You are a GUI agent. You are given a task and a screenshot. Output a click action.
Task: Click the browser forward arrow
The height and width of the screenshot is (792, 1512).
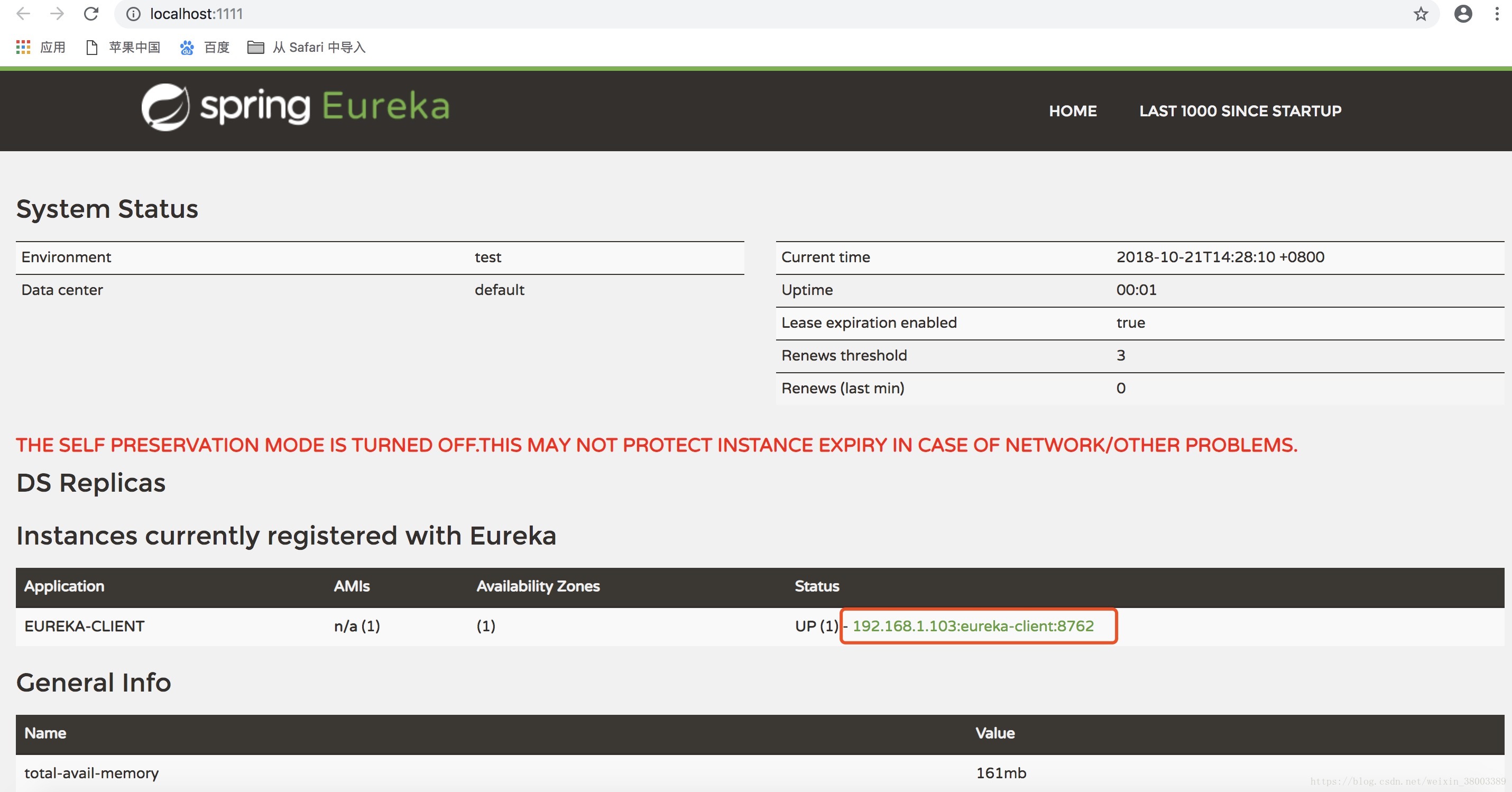(x=57, y=14)
